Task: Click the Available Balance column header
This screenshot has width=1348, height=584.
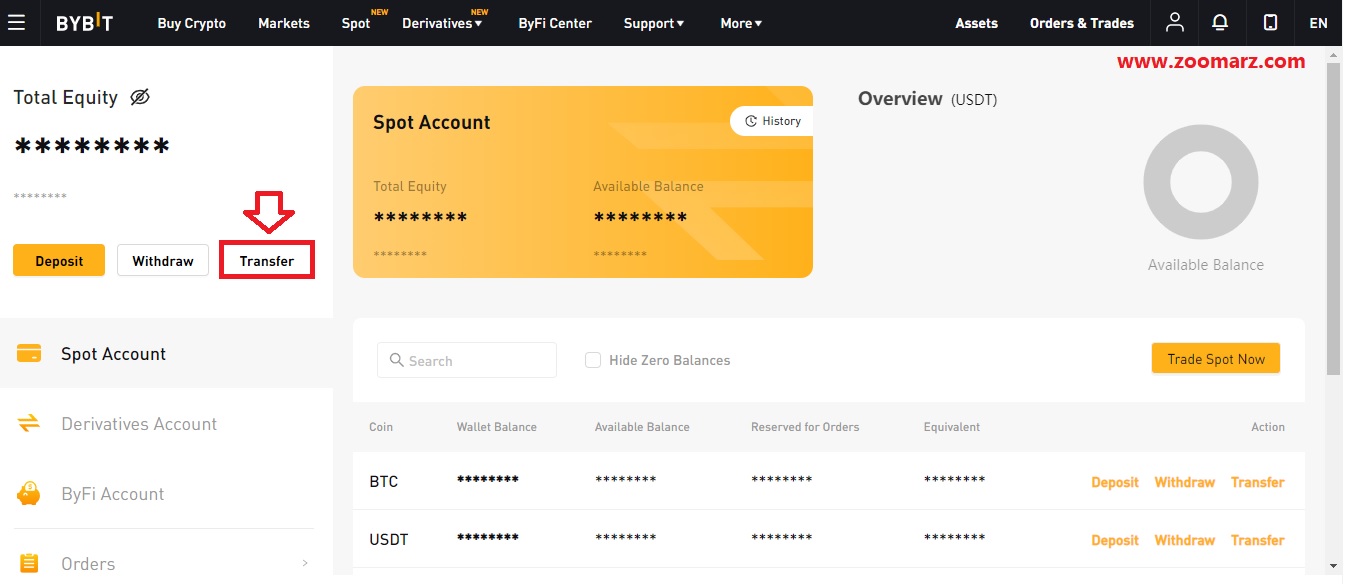Action: (x=642, y=427)
